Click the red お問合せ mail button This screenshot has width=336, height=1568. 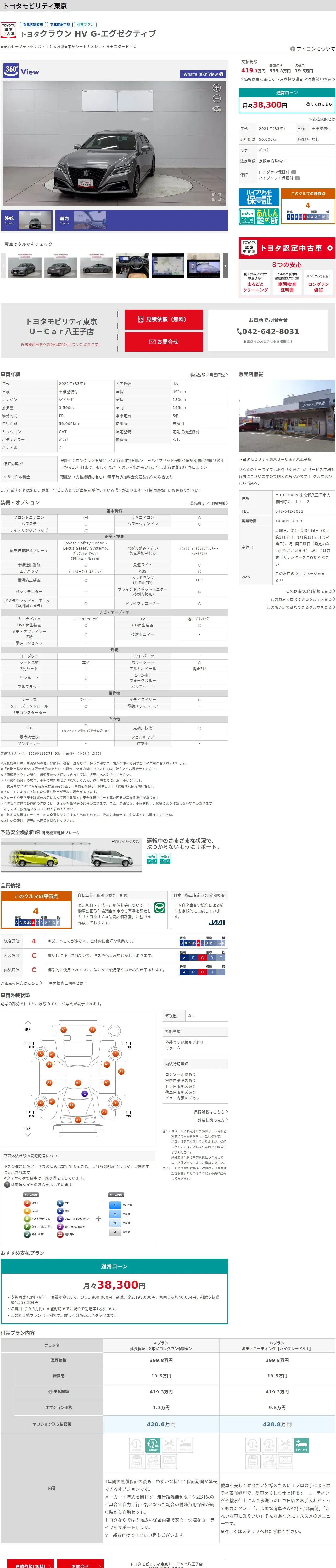[164, 342]
